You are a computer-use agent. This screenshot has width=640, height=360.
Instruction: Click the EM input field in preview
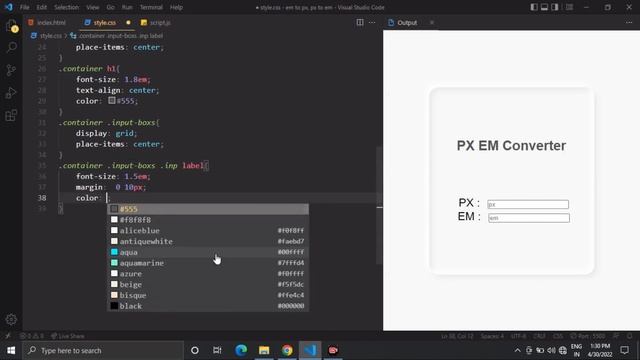pyautogui.click(x=529, y=218)
